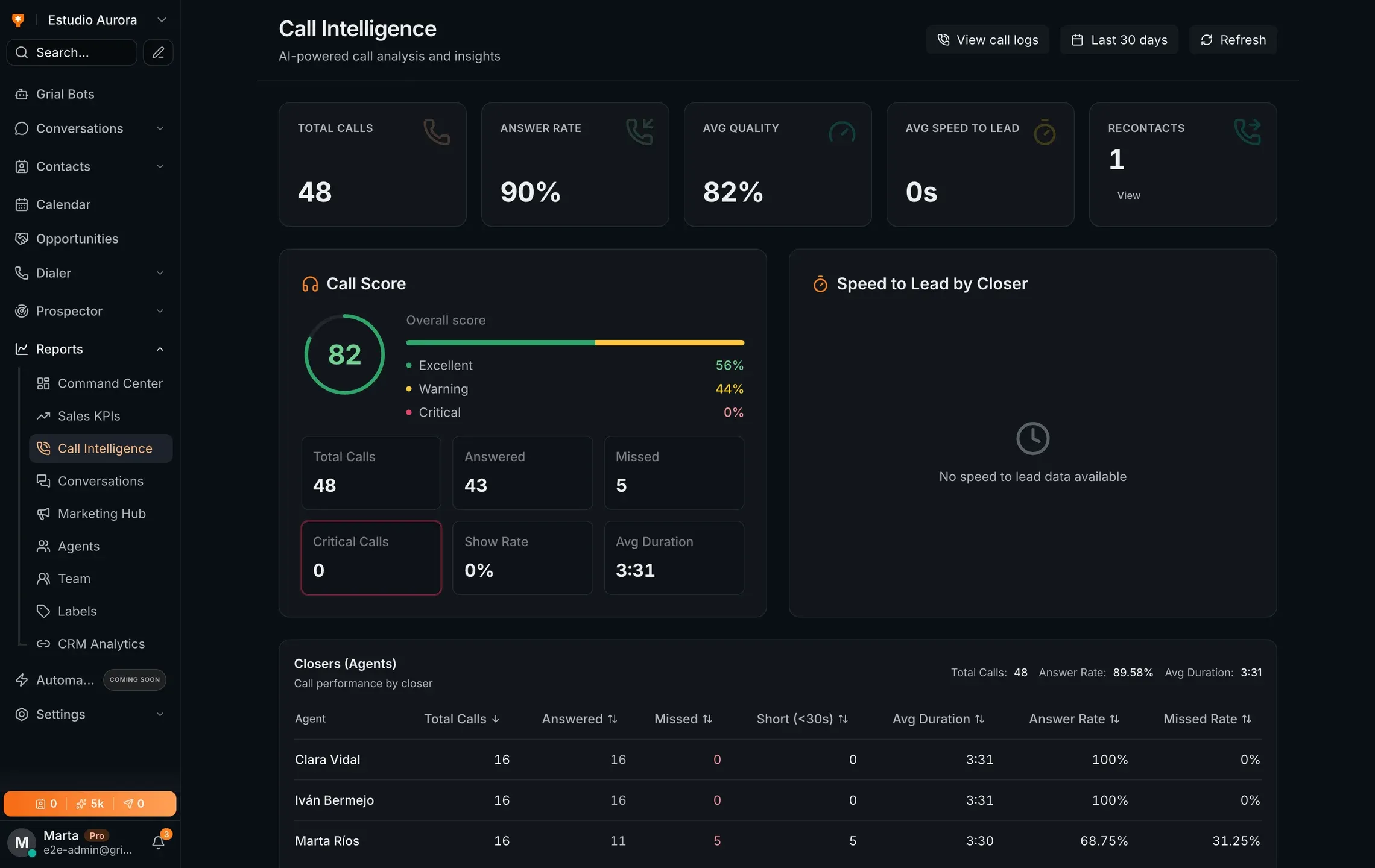Screen dimensions: 1375x868
Task: Click the Settings gear icon
Action: 22,714
